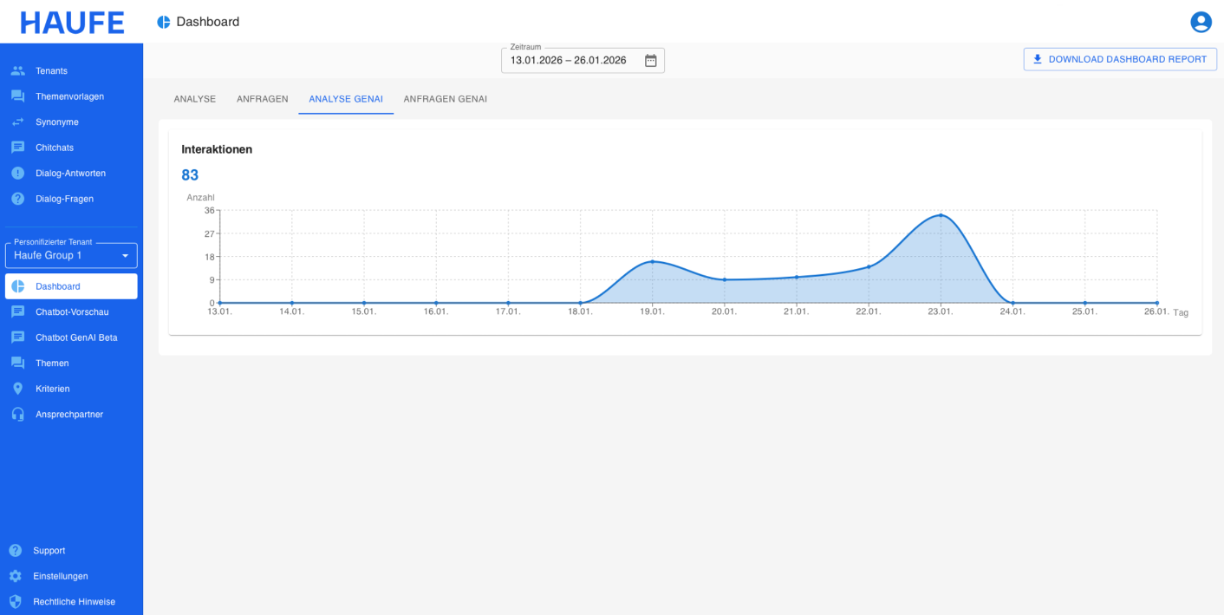Viewport: 1224px width, 616px height.
Task: Click the Kriterien location pin icon
Action: 17,389
